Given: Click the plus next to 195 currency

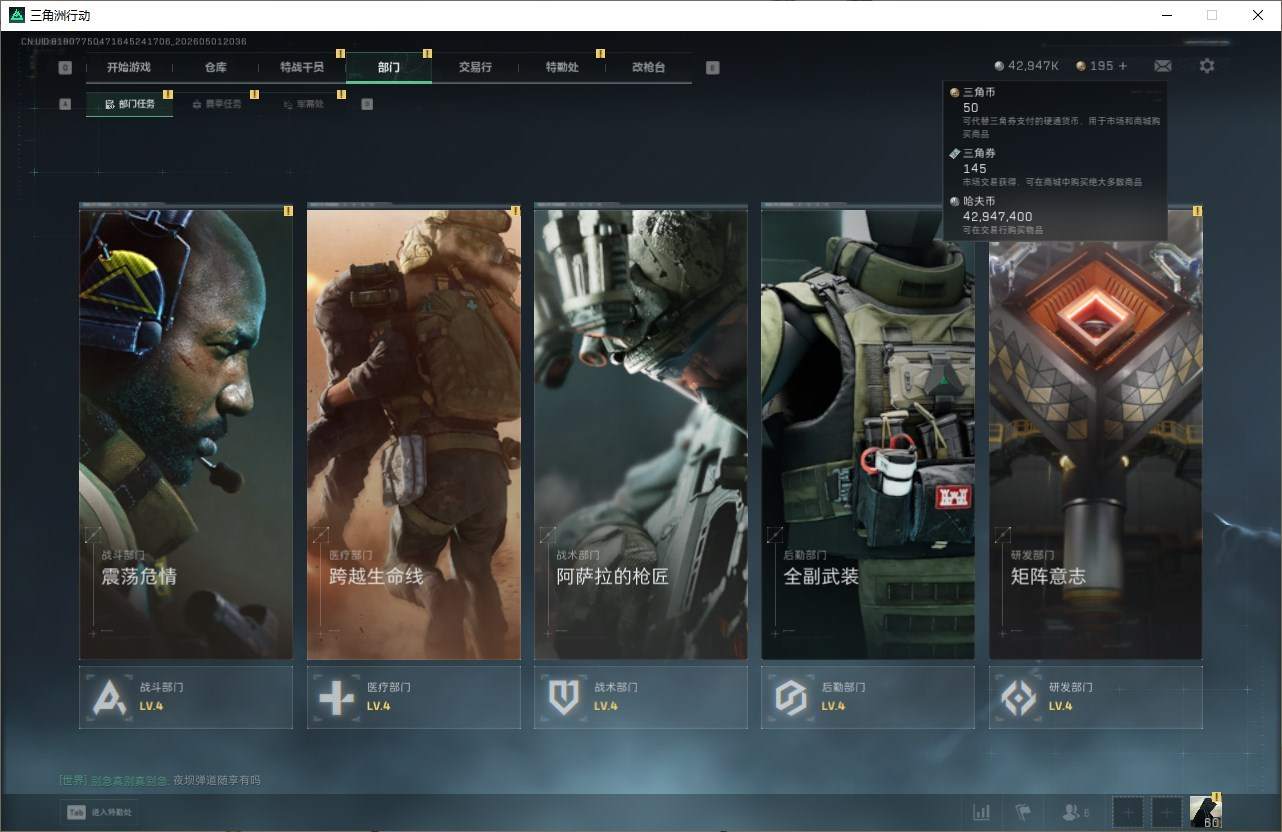Looking at the screenshot, I should [1122, 66].
